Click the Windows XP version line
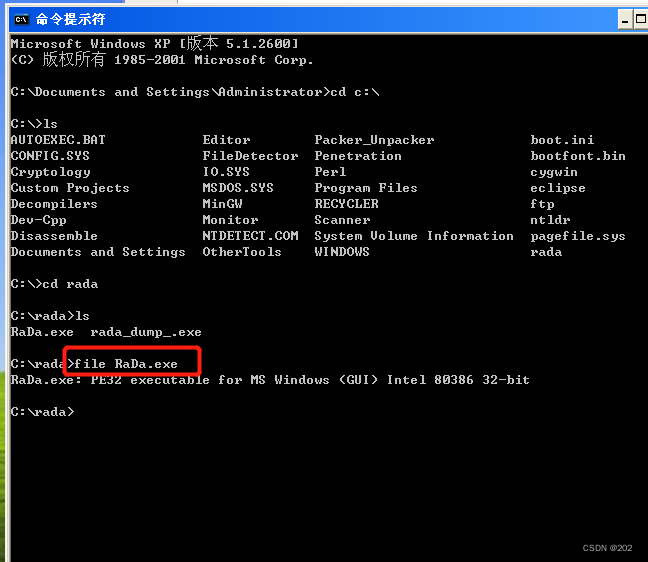The width and height of the screenshot is (648, 562). 154,43
